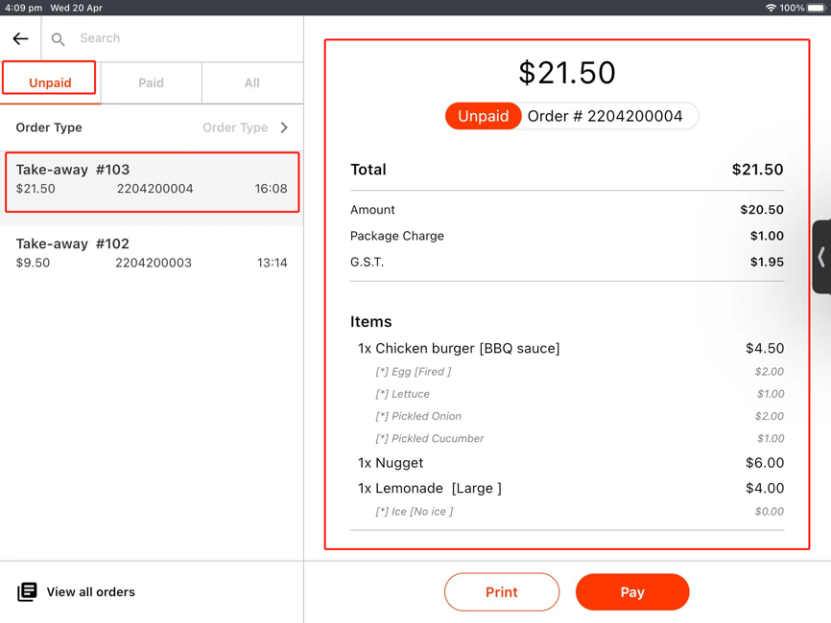831x623 pixels.
Task: Switch to the Paid tab
Action: pos(151,83)
